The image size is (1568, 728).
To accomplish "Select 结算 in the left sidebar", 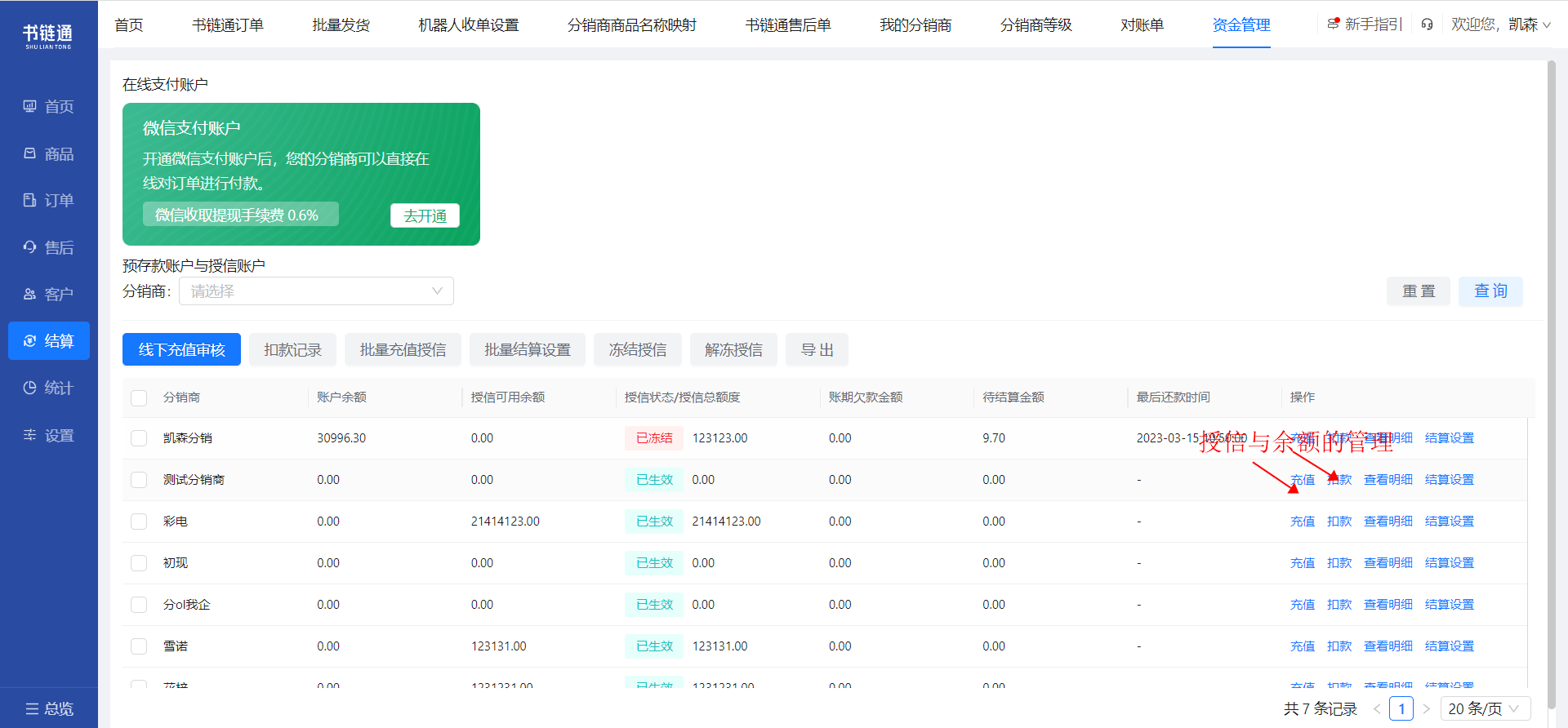I will click(49, 340).
